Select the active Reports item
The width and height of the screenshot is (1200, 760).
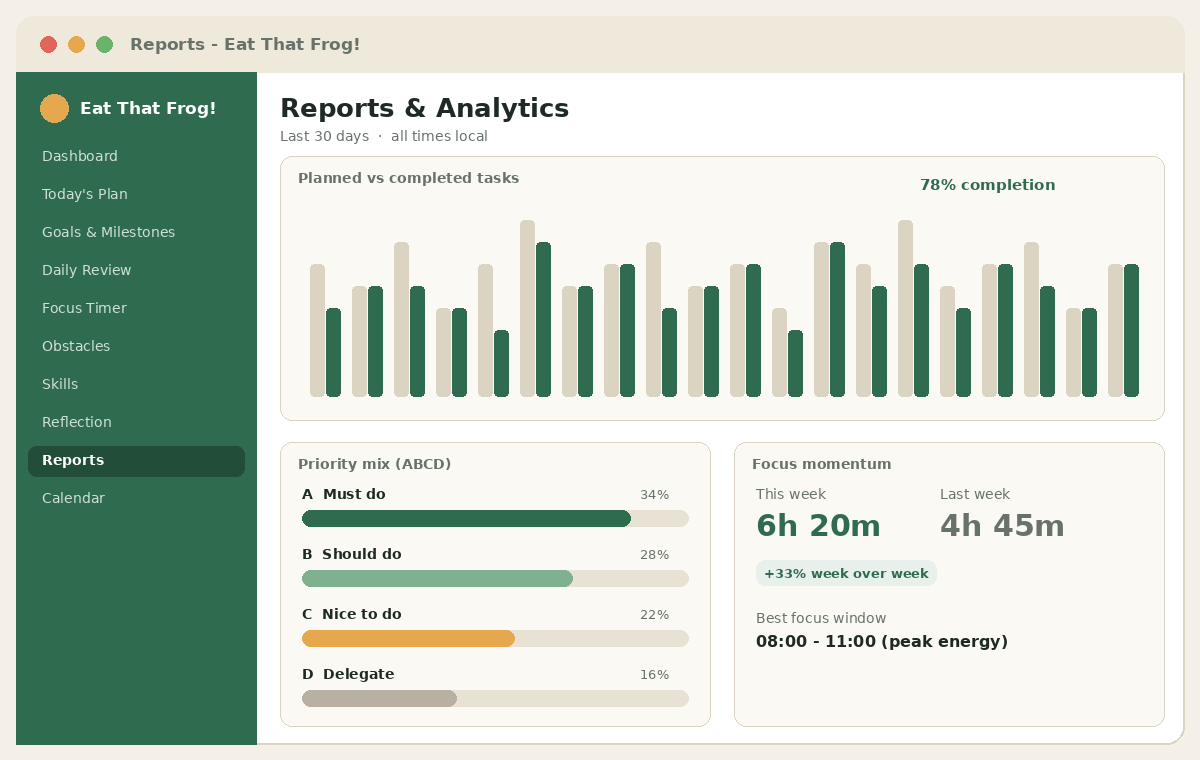pos(136,461)
